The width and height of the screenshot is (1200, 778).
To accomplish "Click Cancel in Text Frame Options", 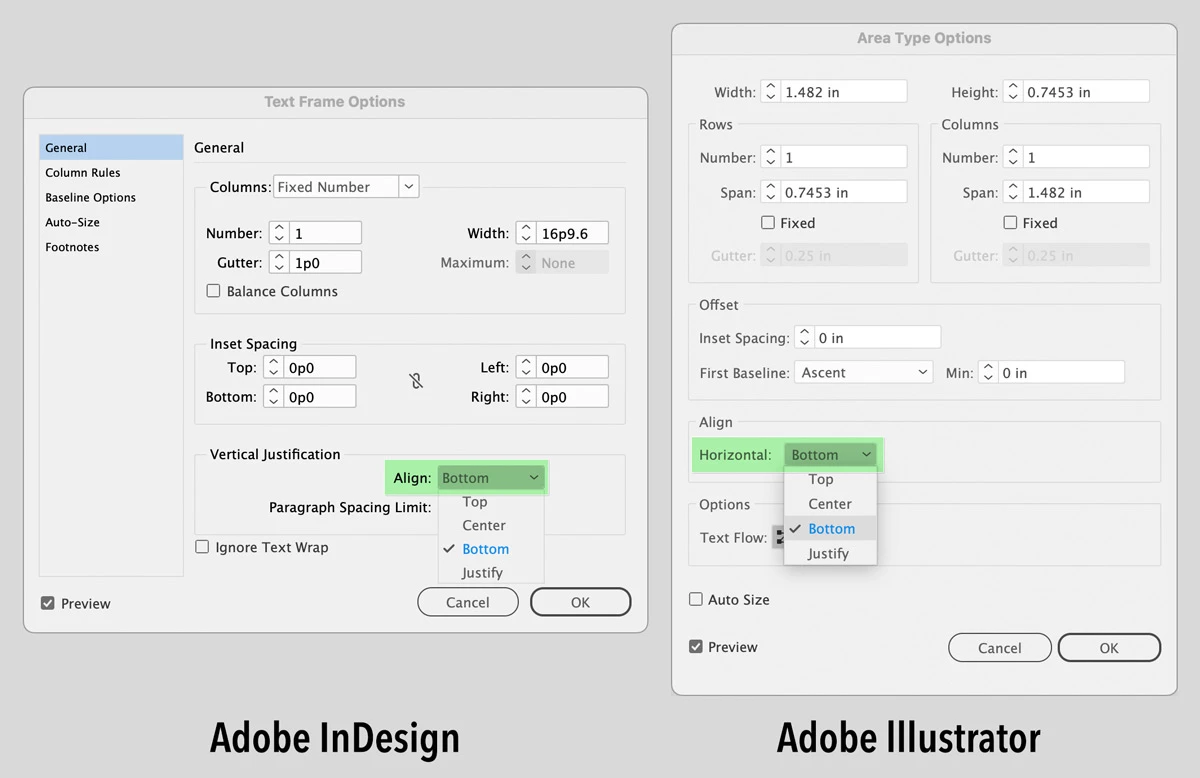I will click(468, 602).
